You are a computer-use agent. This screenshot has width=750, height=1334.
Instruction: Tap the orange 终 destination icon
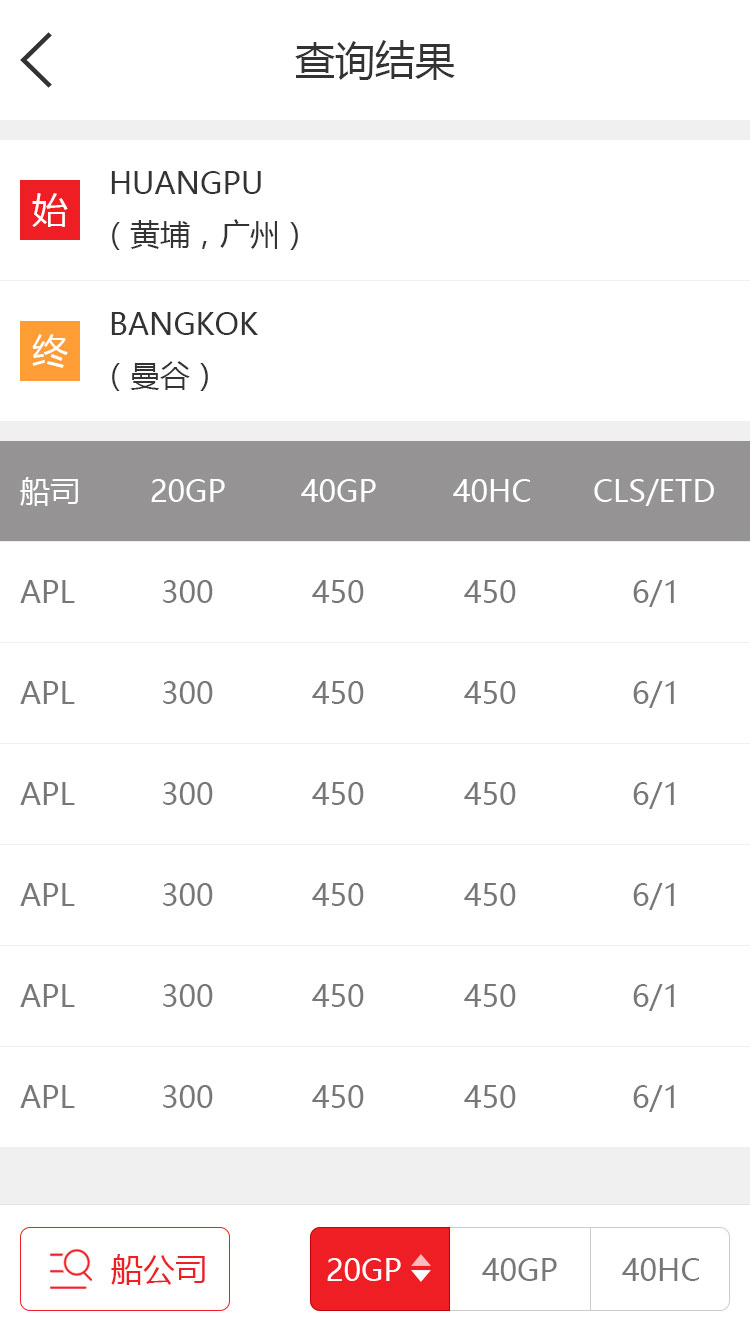point(50,351)
